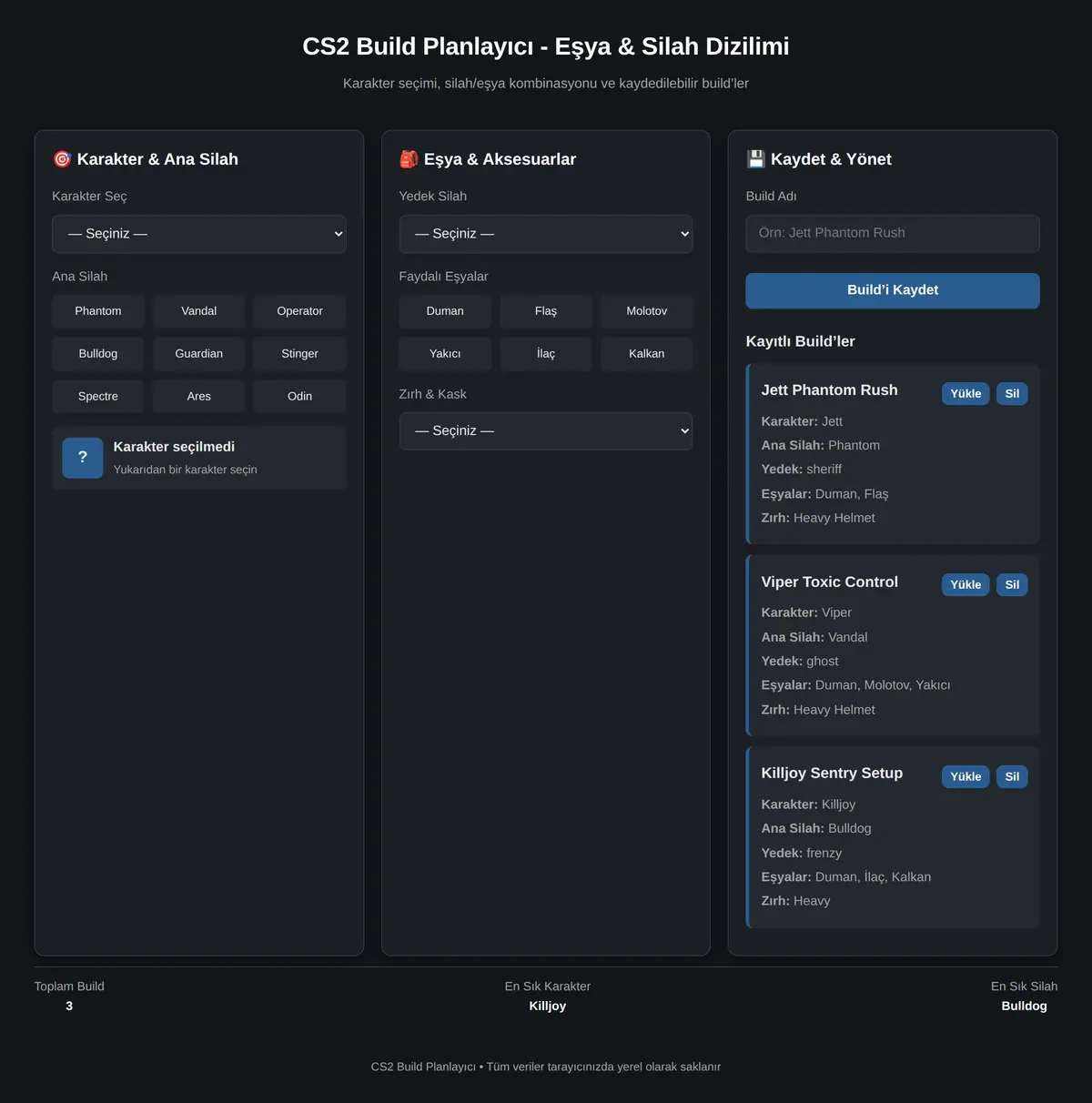Image resolution: width=1092 pixels, height=1103 pixels.
Task: Select the Vandal weapon option
Action: point(199,311)
